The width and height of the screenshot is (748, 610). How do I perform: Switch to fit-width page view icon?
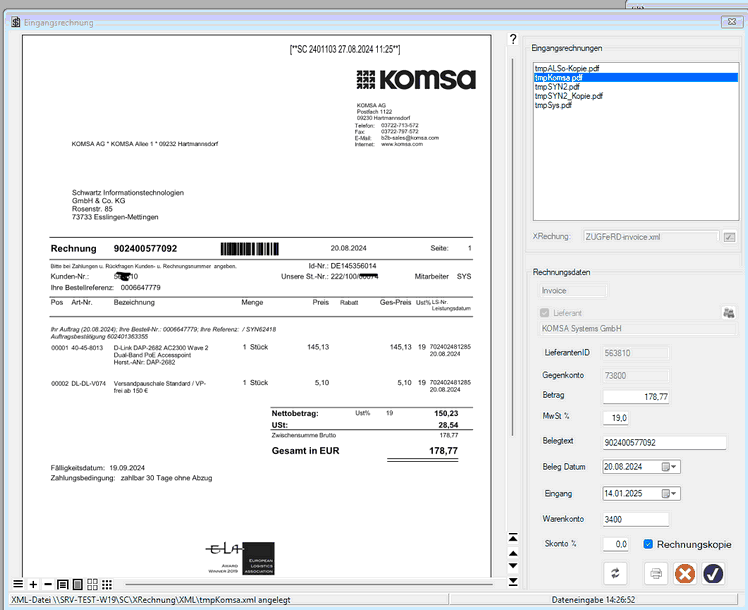[62, 584]
